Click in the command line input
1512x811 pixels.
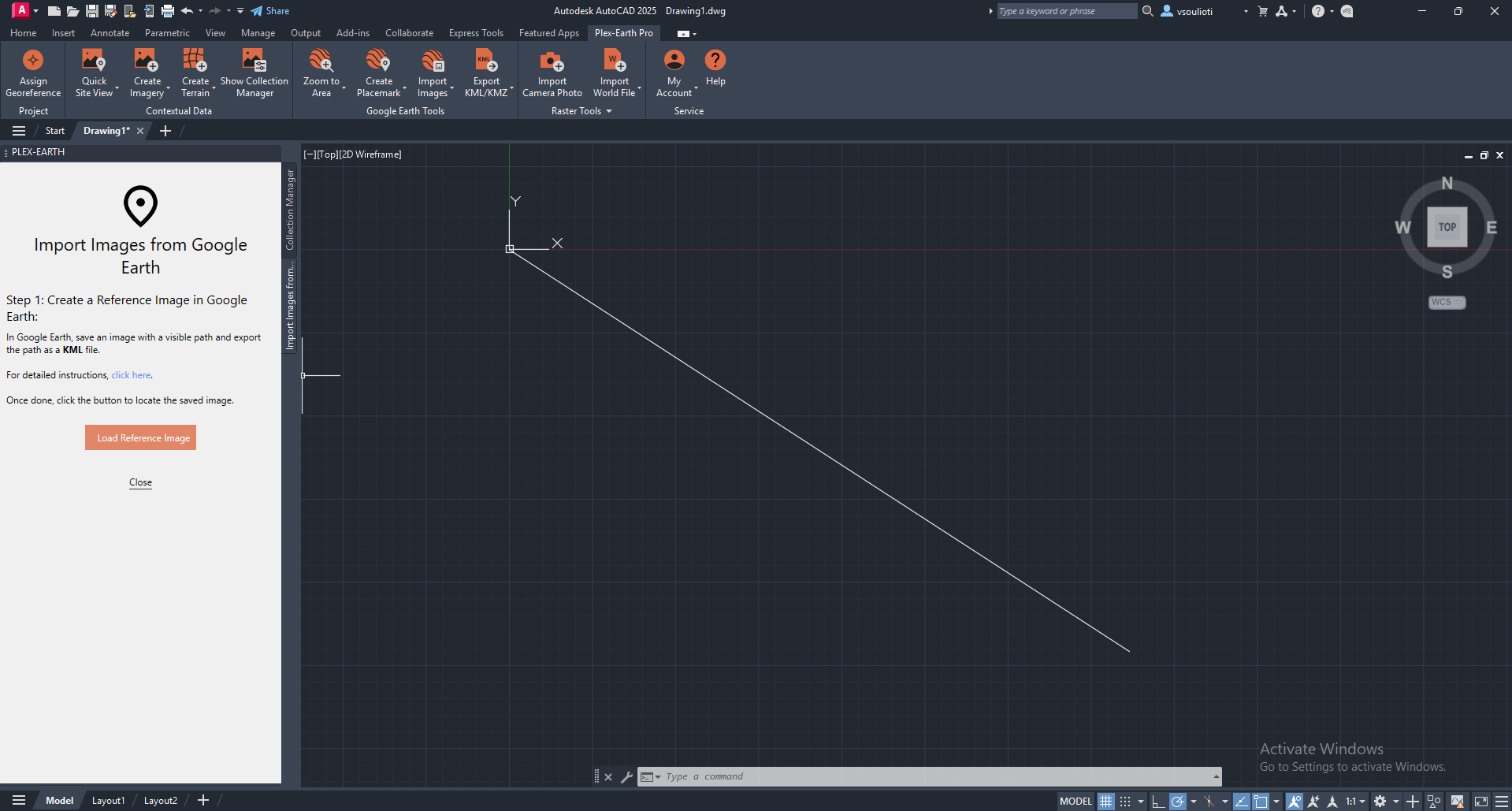pyautogui.click(x=938, y=777)
